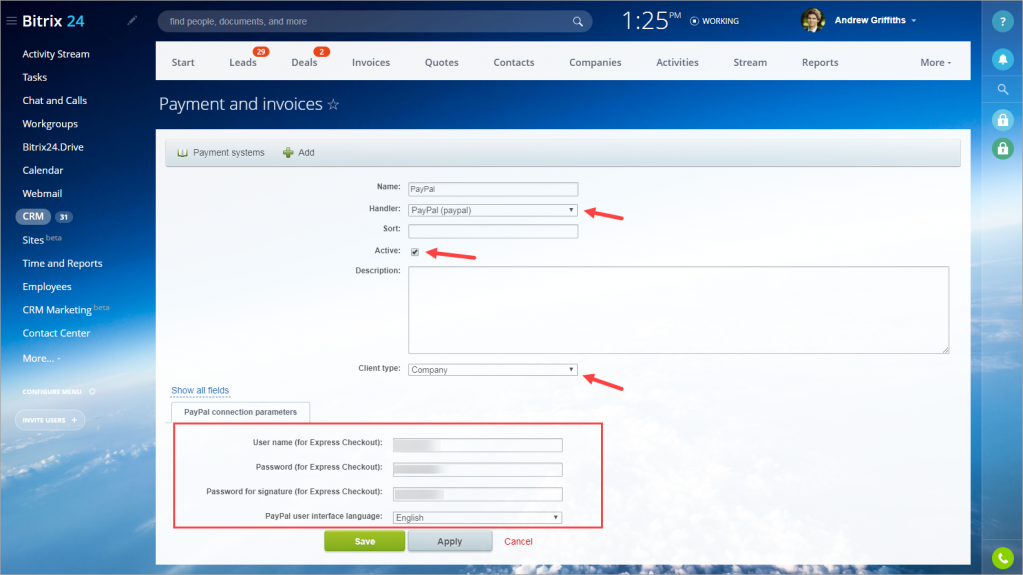Open CRM Marketing in sidebar
The width and height of the screenshot is (1023, 575).
point(65,309)
